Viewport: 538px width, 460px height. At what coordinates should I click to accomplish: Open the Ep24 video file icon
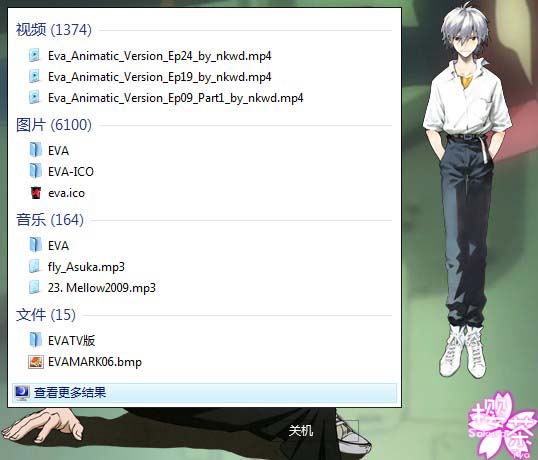click(x=35, y=55)
